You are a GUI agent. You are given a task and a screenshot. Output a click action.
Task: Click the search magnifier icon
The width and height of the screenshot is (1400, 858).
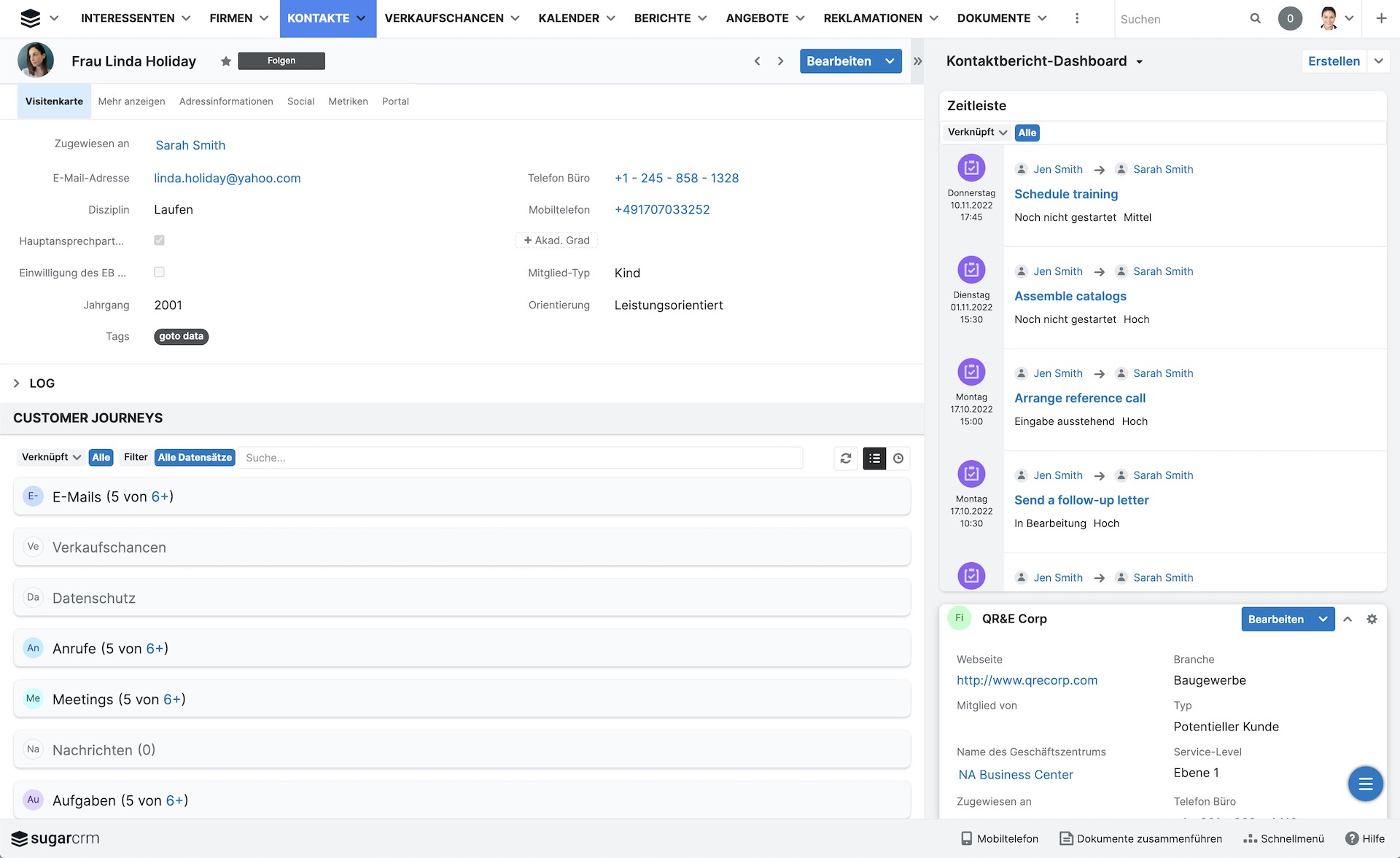pos(1255,19)
